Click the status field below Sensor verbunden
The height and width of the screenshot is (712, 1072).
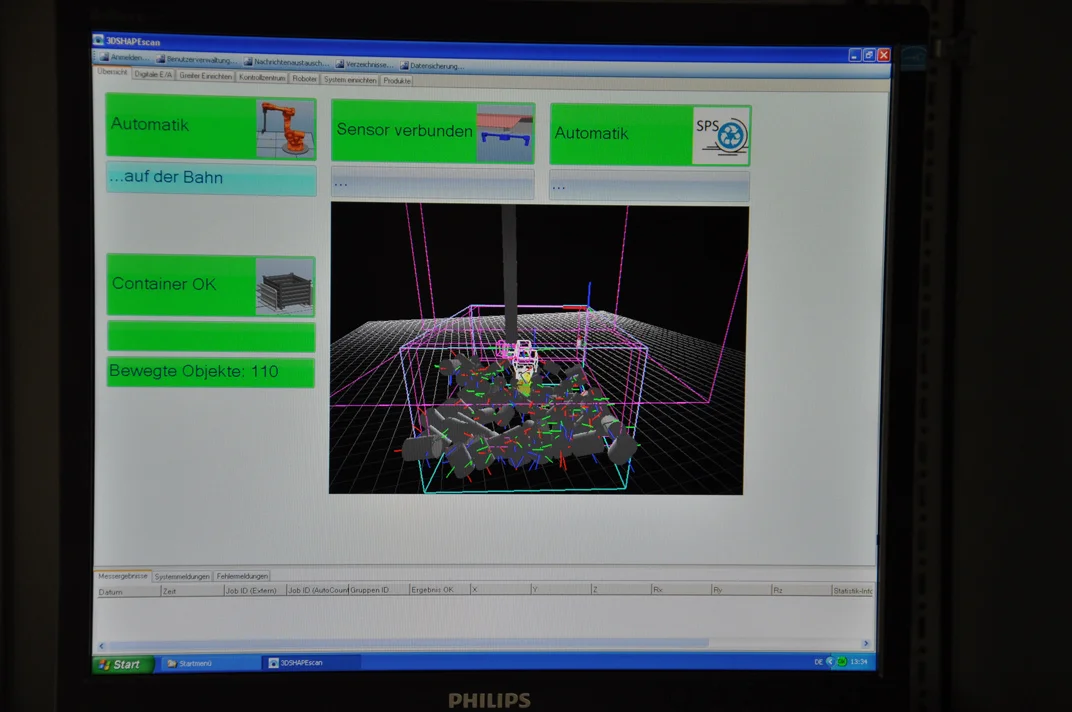(x=433, y=183)
